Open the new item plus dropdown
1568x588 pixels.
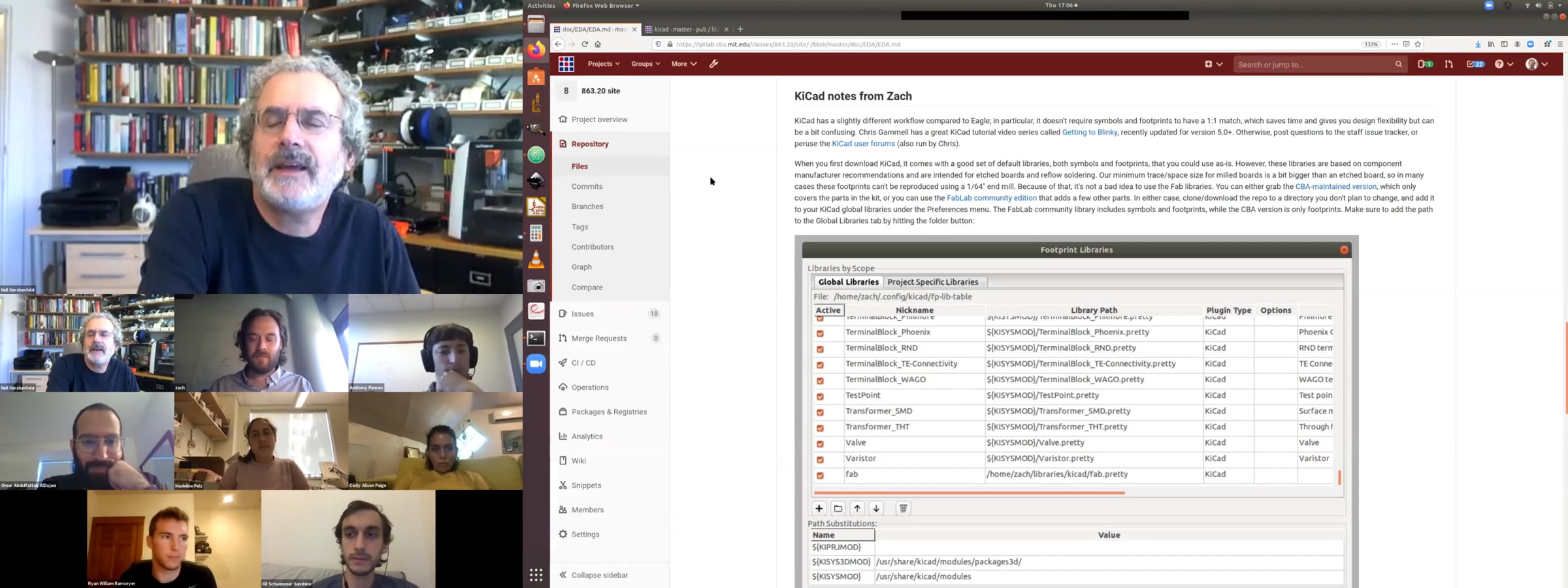point(1213,64)
